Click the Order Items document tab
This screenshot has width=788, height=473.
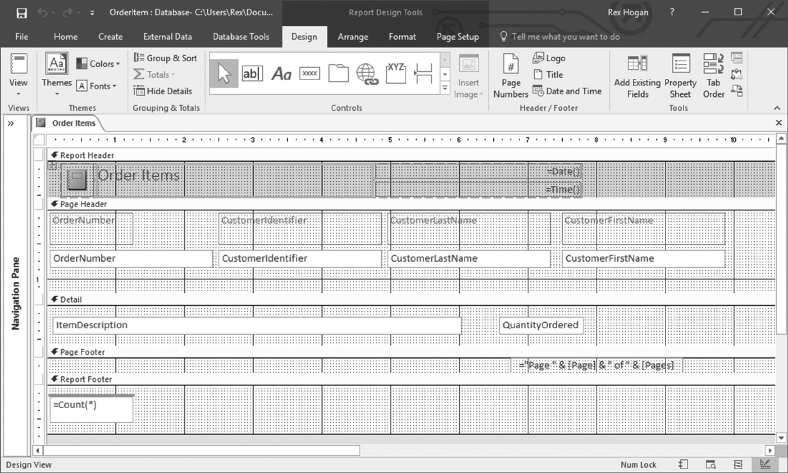point(66,123)
